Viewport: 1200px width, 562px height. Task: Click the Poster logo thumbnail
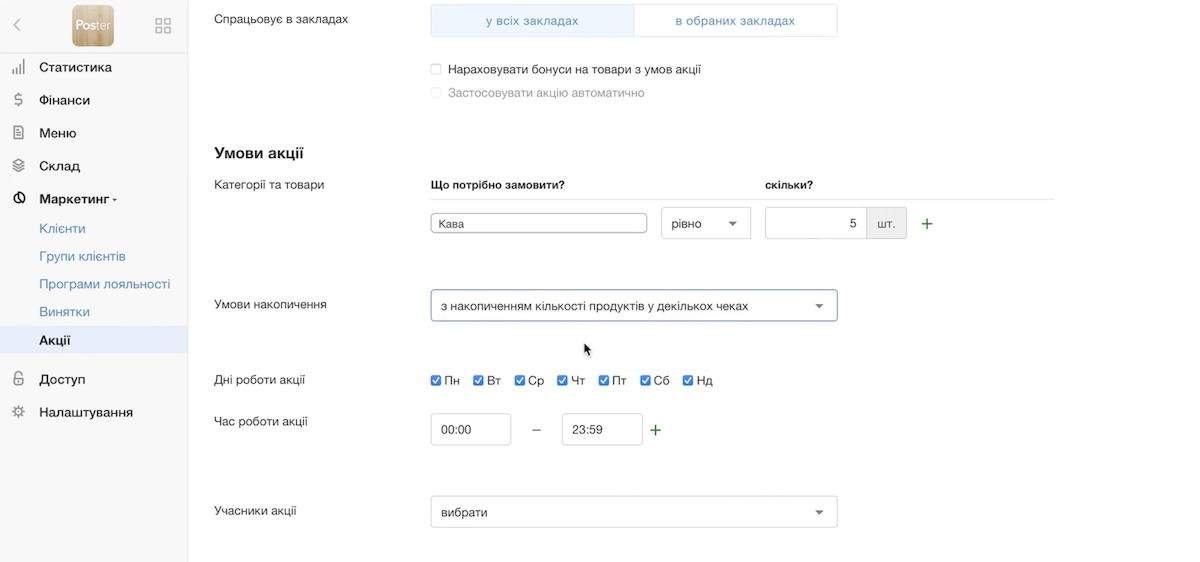coord(93,26)
